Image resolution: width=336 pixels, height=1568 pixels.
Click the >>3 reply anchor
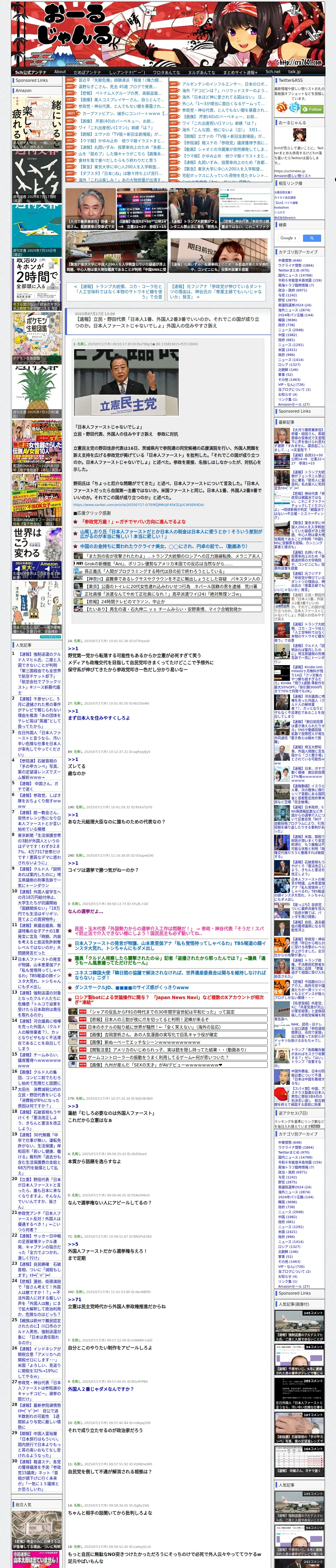point(73,1106)
